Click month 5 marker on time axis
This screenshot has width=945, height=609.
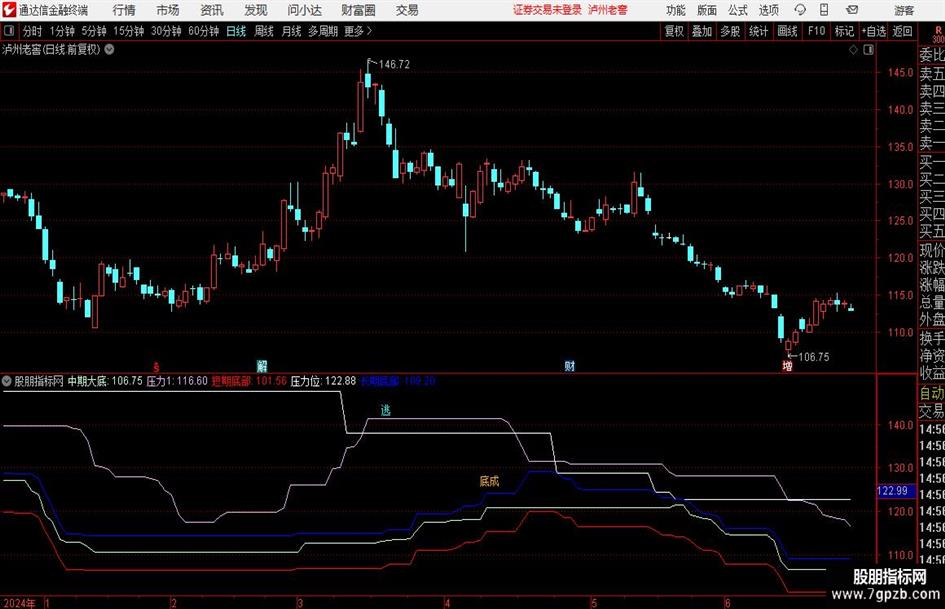point(594,603)
